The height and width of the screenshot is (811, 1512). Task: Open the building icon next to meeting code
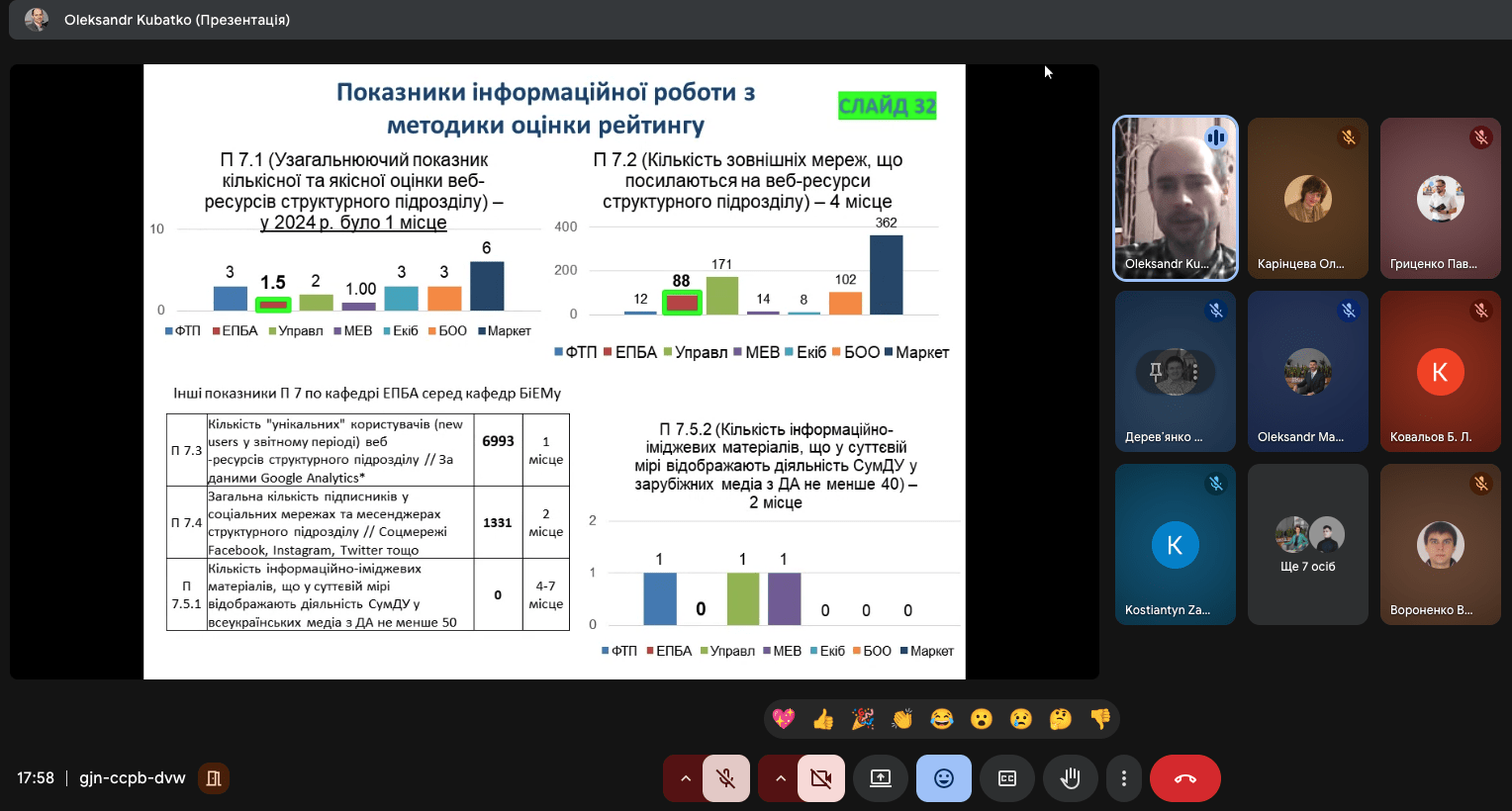(213, 778)
